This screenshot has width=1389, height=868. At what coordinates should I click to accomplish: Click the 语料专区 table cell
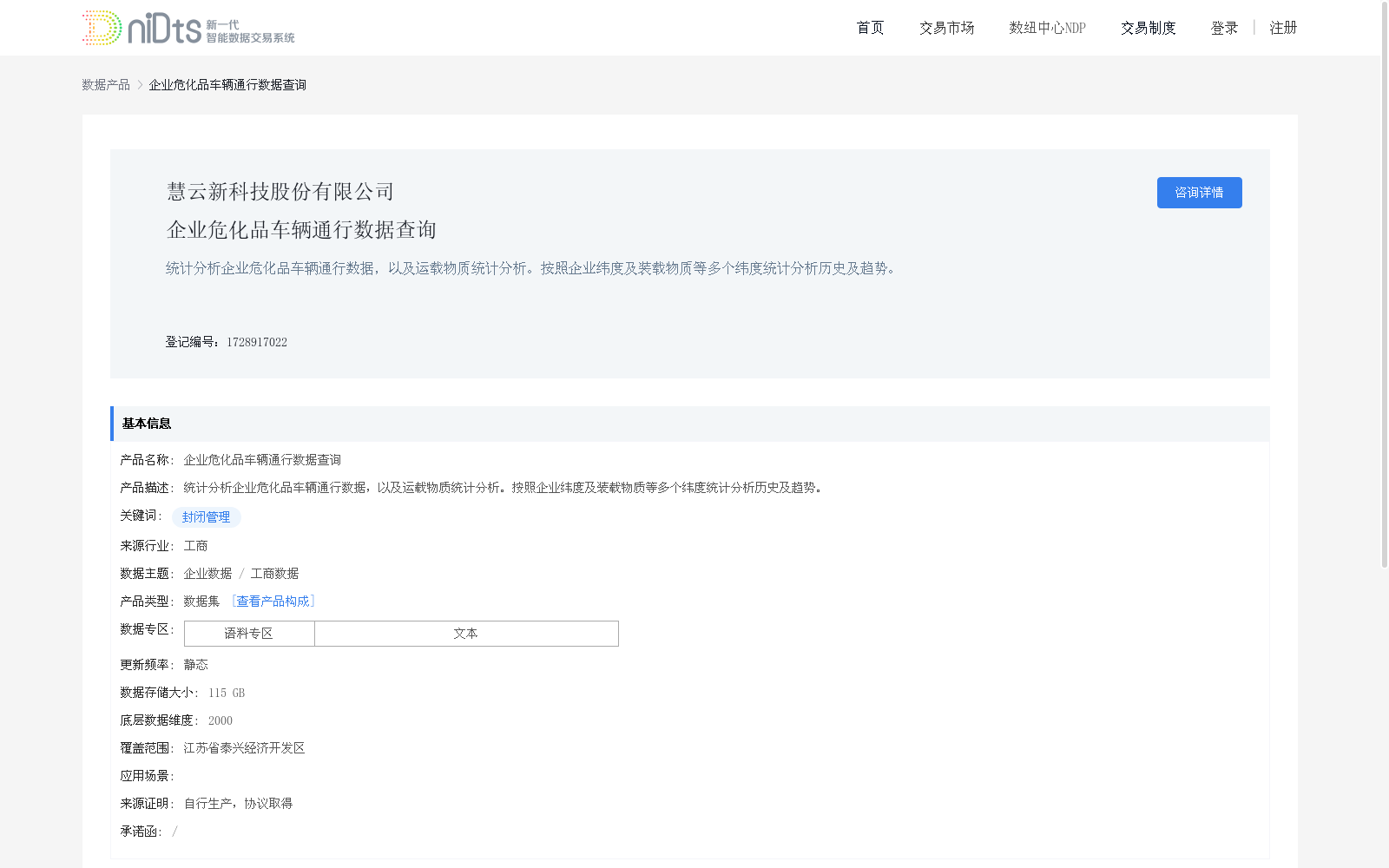coord(249,634)
